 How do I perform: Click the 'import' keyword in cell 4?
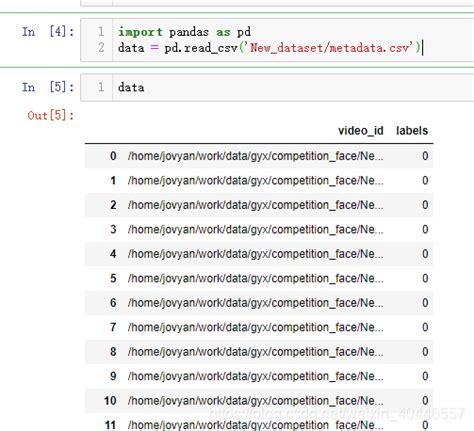tap(140, 32)
